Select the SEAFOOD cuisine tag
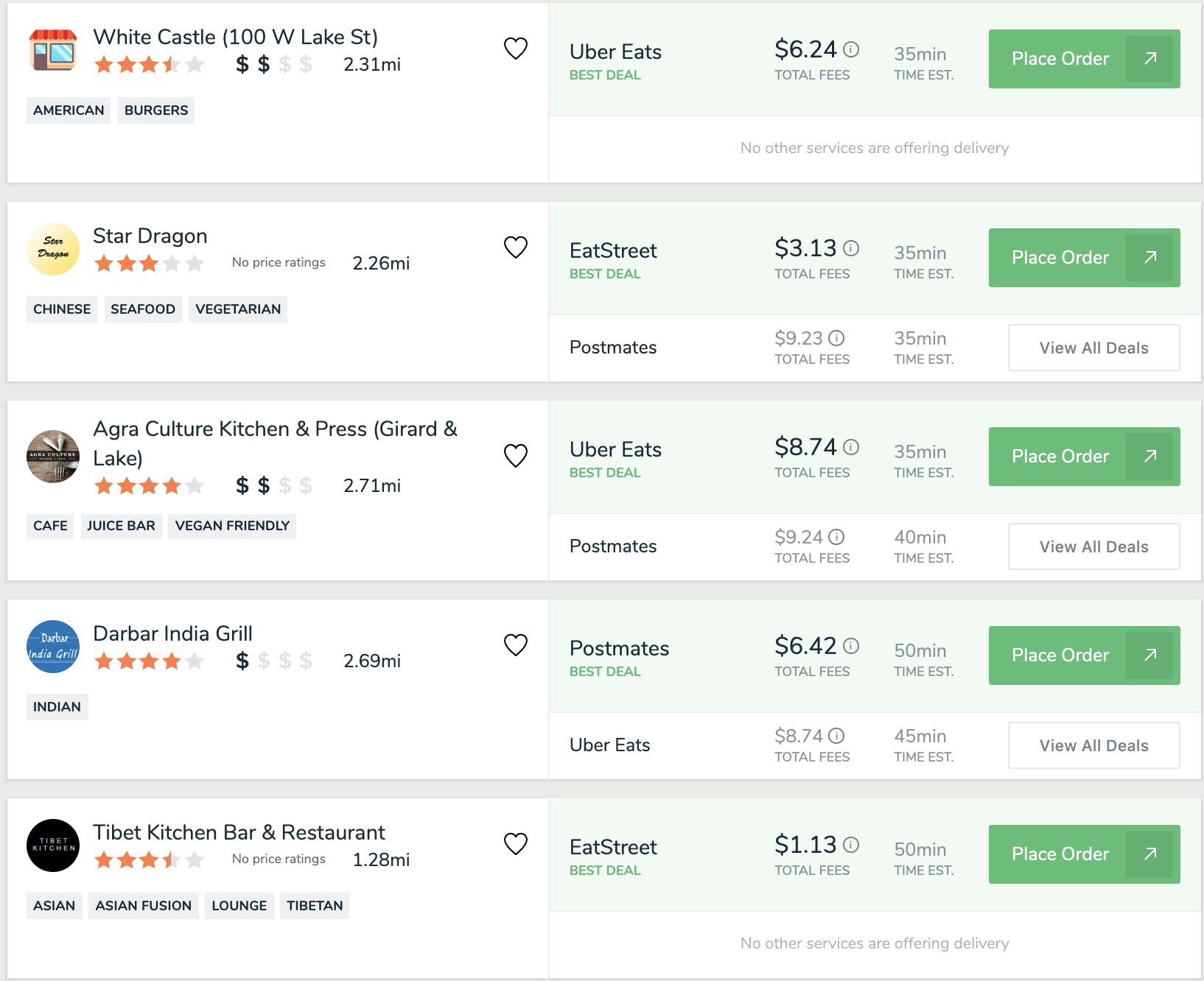 point(143,309)
